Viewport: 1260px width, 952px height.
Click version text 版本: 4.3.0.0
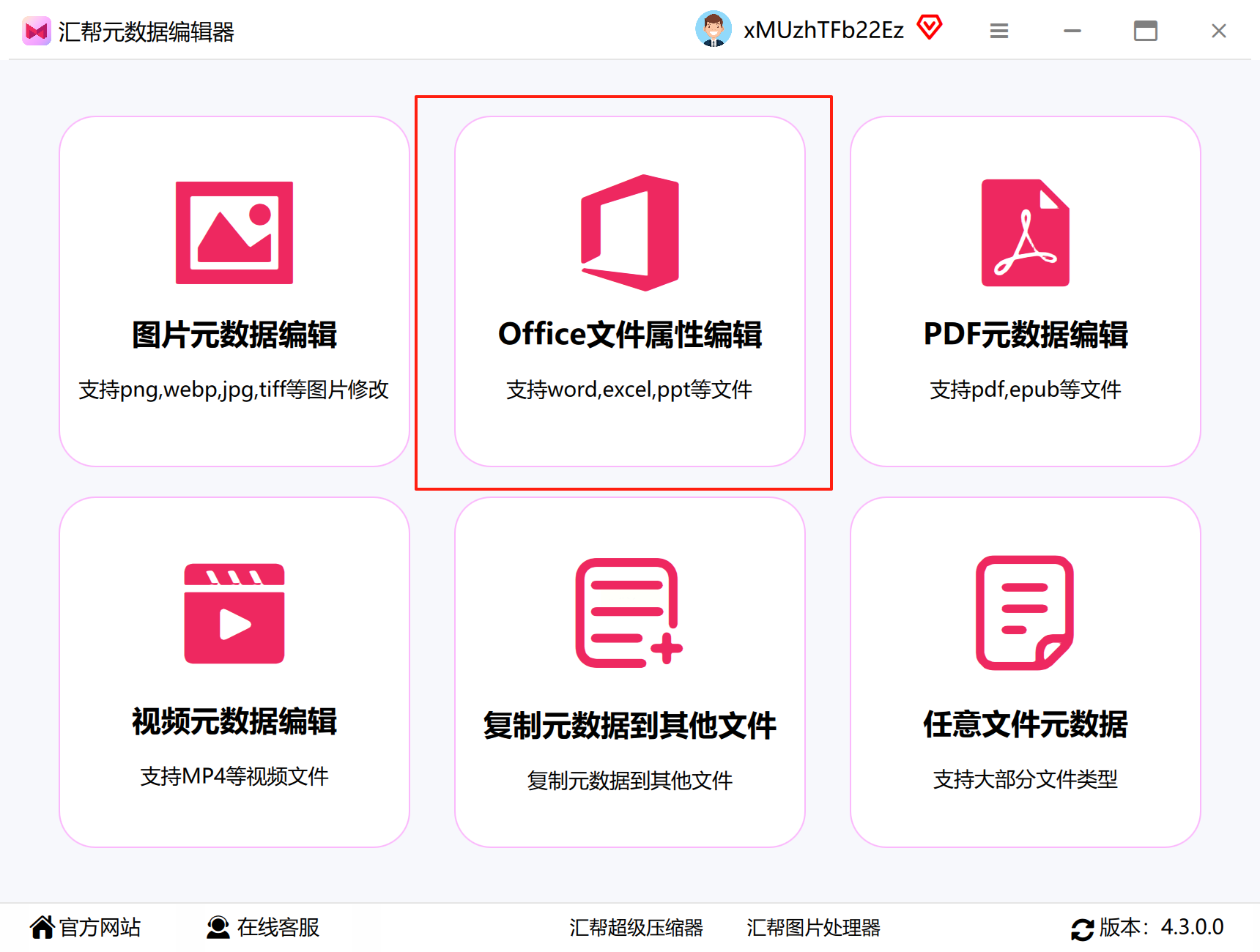(x=1162, y=927)
